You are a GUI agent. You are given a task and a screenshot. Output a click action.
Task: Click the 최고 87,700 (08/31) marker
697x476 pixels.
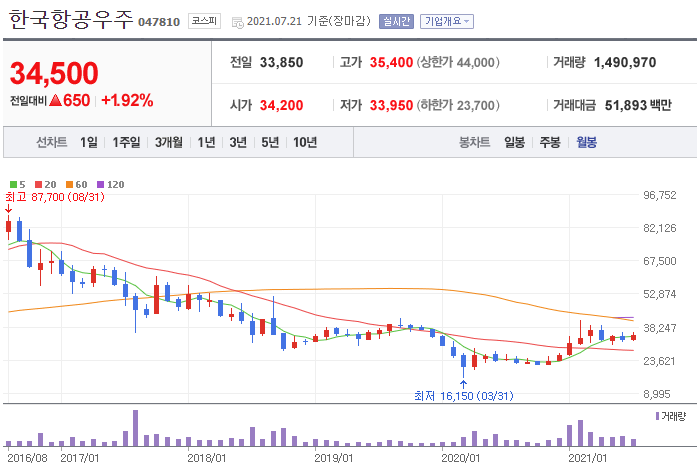coord(55,197)
